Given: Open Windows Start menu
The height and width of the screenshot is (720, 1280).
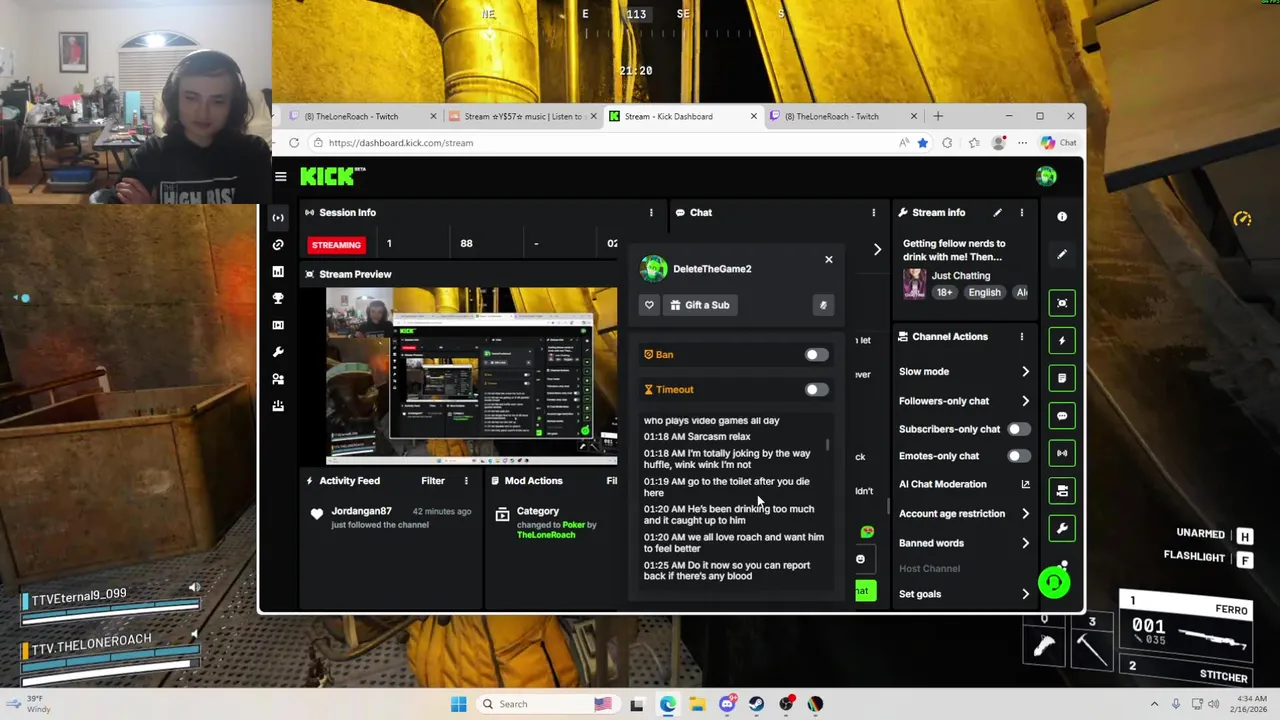Looking at the screenshot, I should 458,704.
